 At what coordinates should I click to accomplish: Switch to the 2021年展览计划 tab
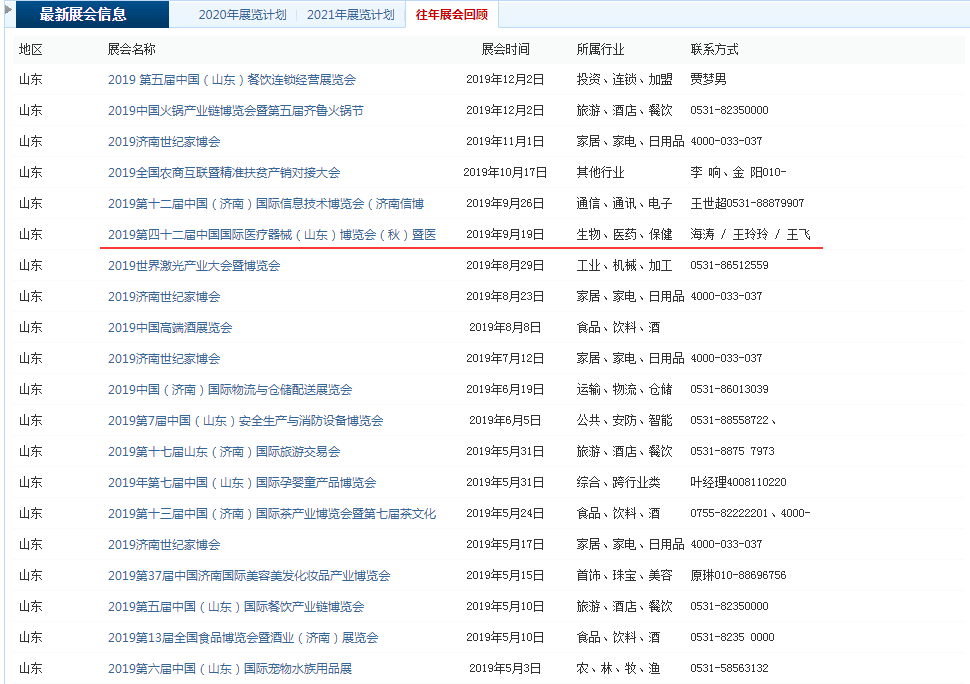(x=350, y=15)
